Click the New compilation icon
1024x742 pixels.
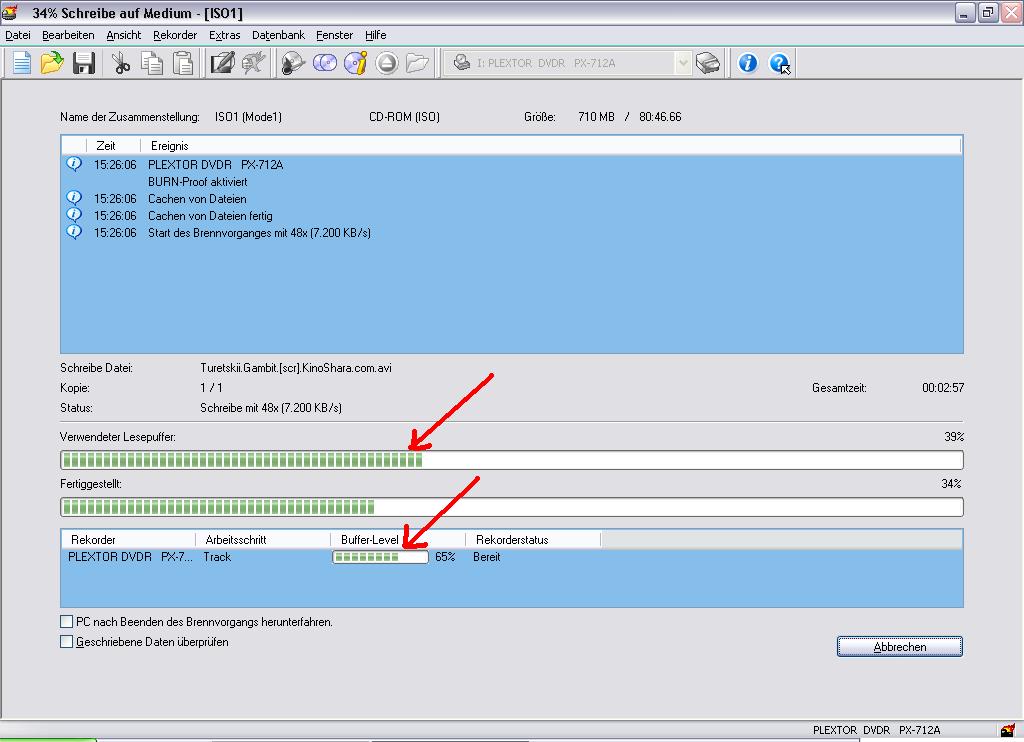coord(22,63)
